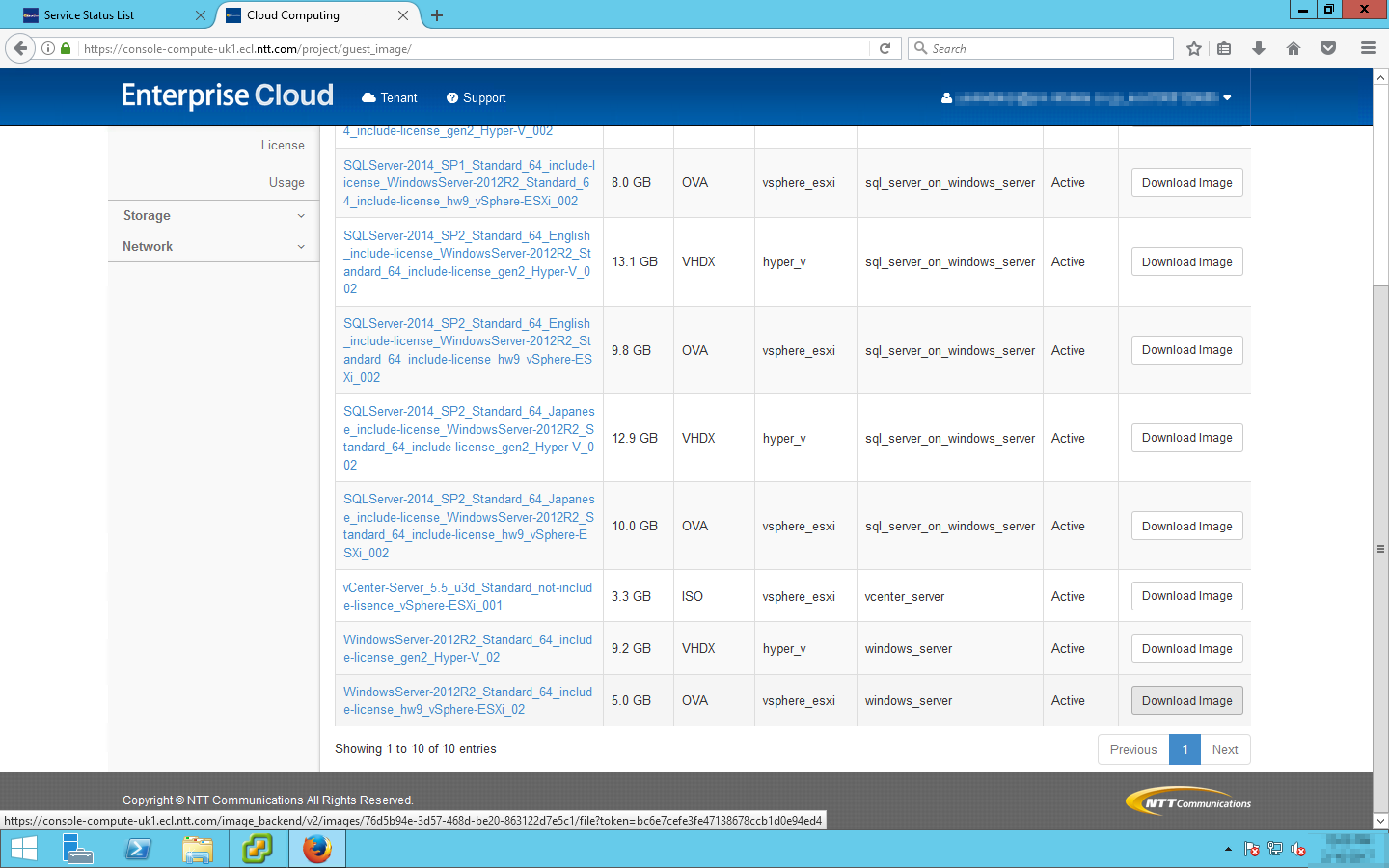
Task: Click the page scrollbar up arrow
Action: (x=1380, y=77)
